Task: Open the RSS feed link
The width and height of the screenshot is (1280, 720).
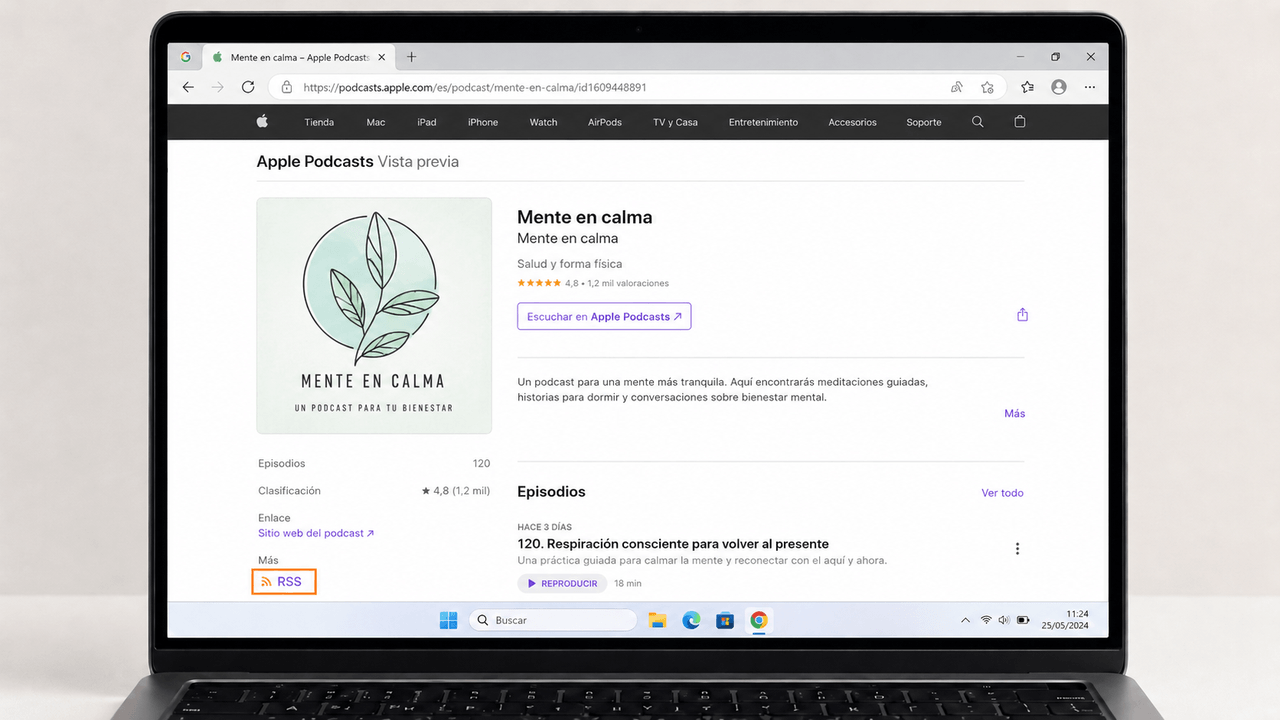Action: tap(284, 581)
